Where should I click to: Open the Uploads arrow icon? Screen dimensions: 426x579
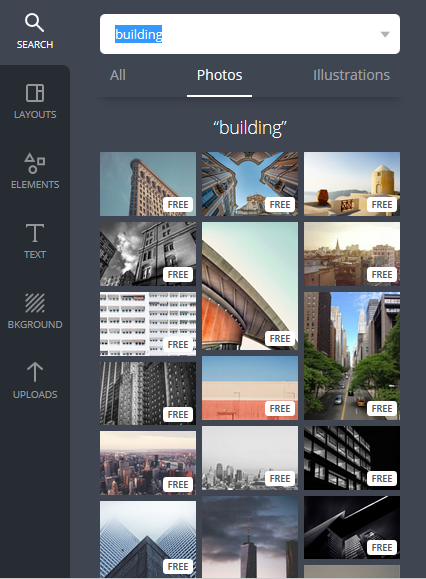coord(35,372)
